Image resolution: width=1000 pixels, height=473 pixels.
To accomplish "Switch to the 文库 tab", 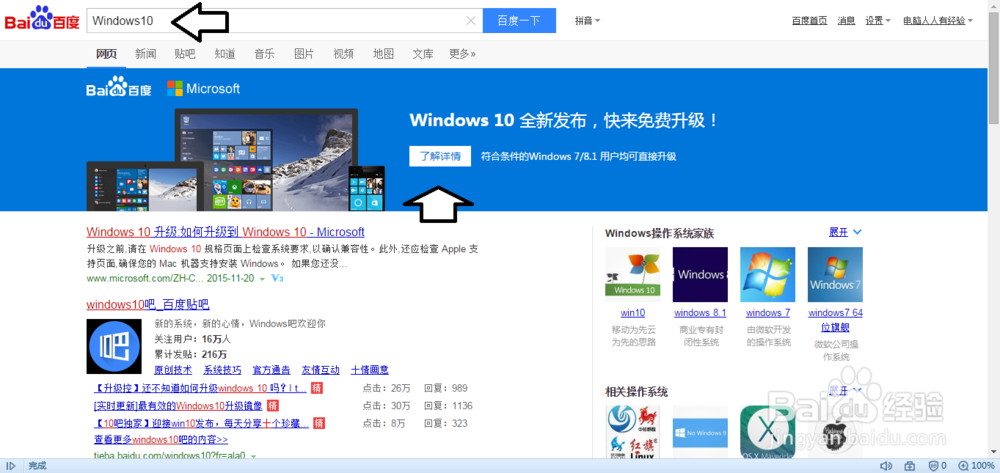I will 423,54.
